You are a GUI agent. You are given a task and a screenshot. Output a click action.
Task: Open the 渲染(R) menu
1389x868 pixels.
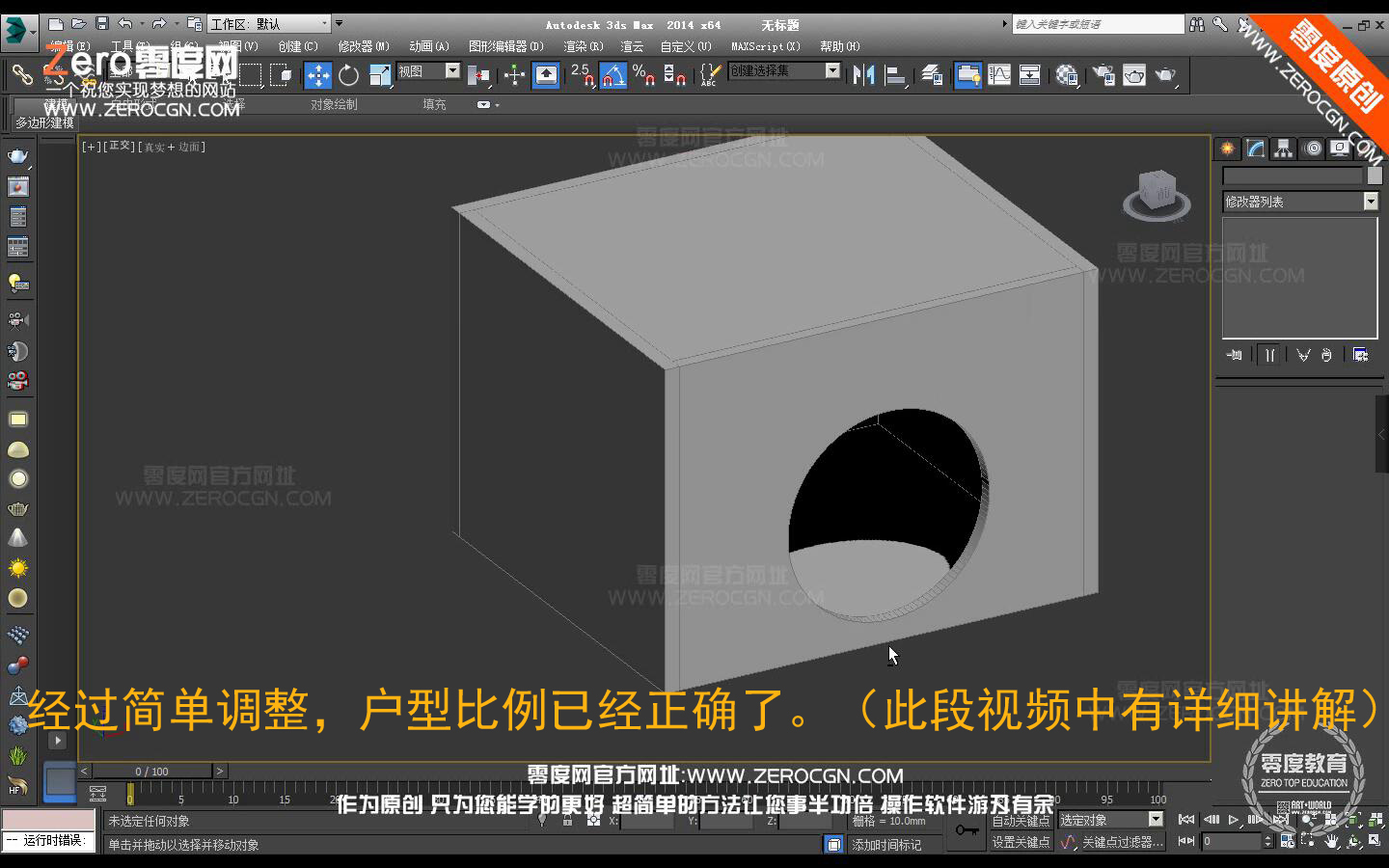click(584, 46)
